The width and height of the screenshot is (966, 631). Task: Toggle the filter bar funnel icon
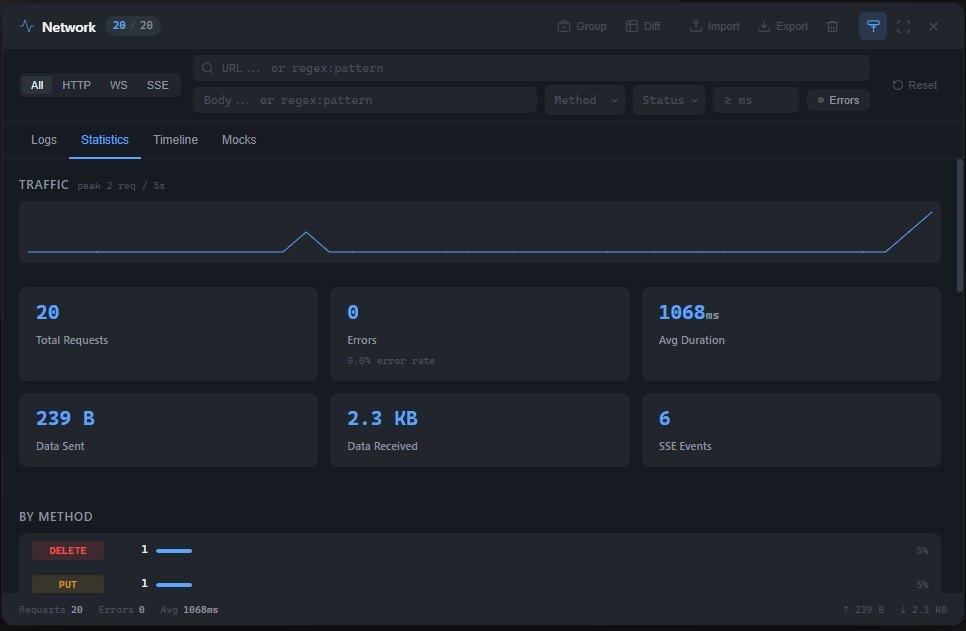872,26
